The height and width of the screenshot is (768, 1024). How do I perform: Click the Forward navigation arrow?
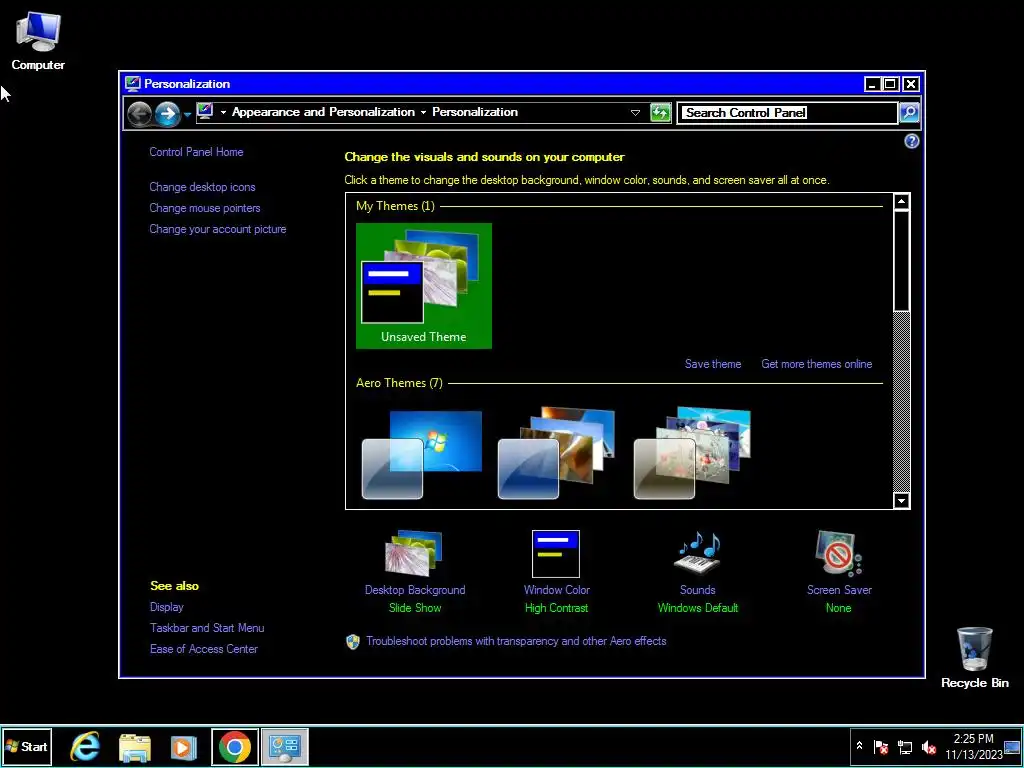pyautogui.click(x=168, y=114)
